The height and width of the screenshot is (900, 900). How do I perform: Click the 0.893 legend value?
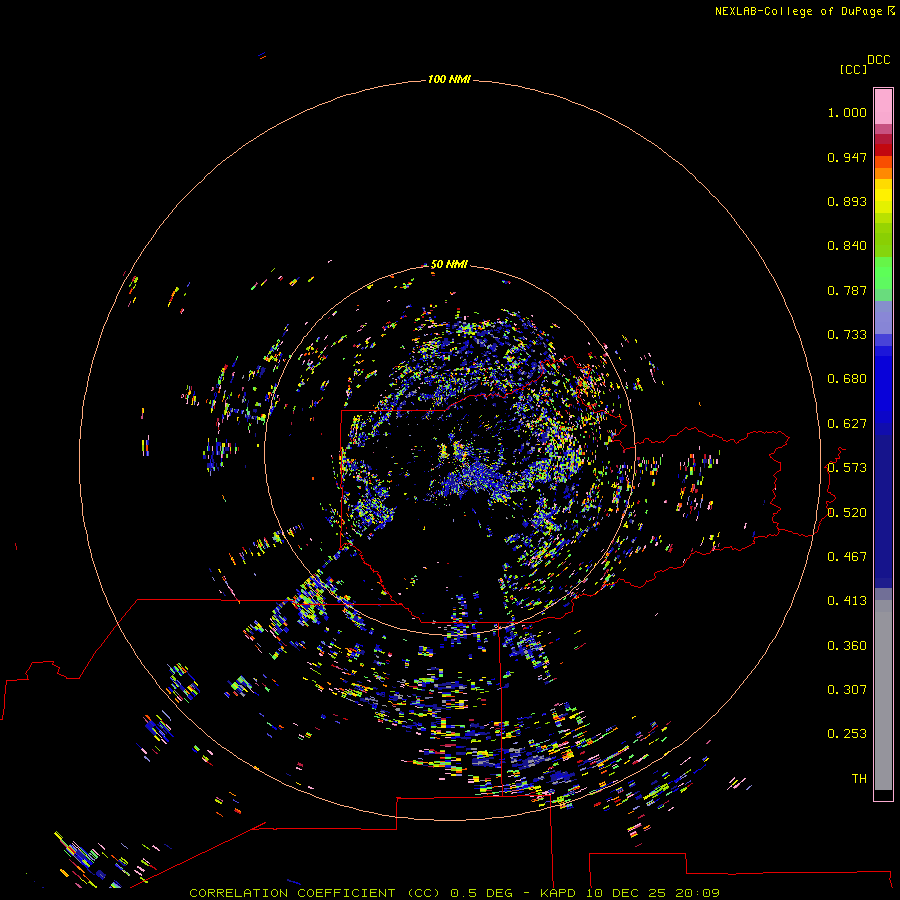point(847,201)
